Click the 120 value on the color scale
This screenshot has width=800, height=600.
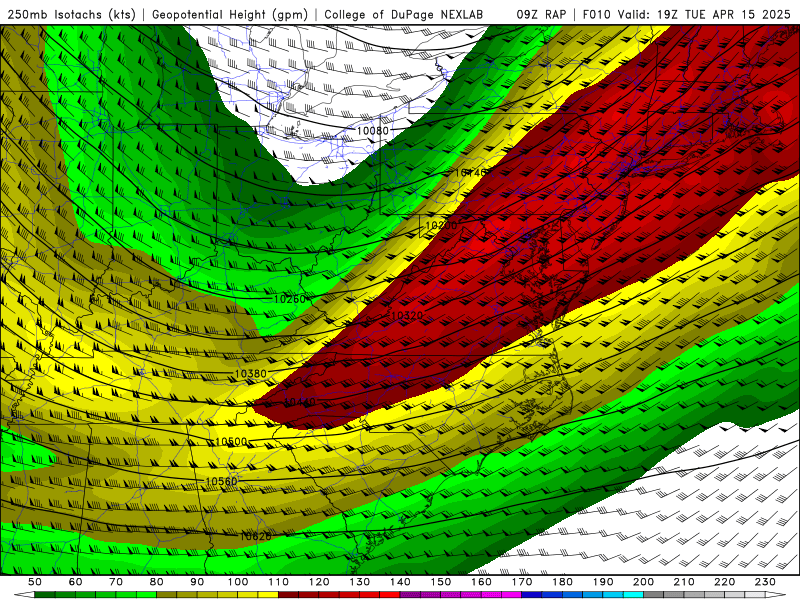click(319, 582)
